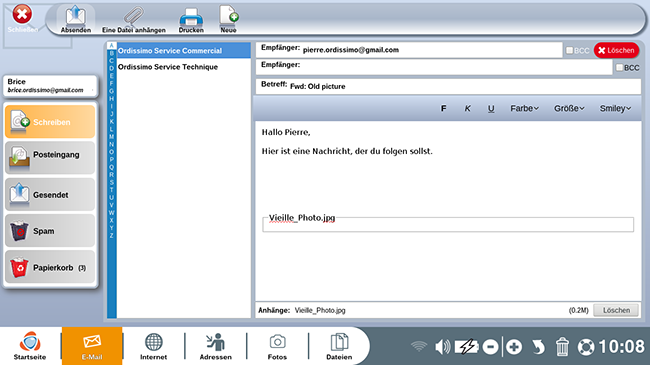Open E-Mail in the bottom bar
This screenshot has height=365, width=650.
[x=92, y=346]
